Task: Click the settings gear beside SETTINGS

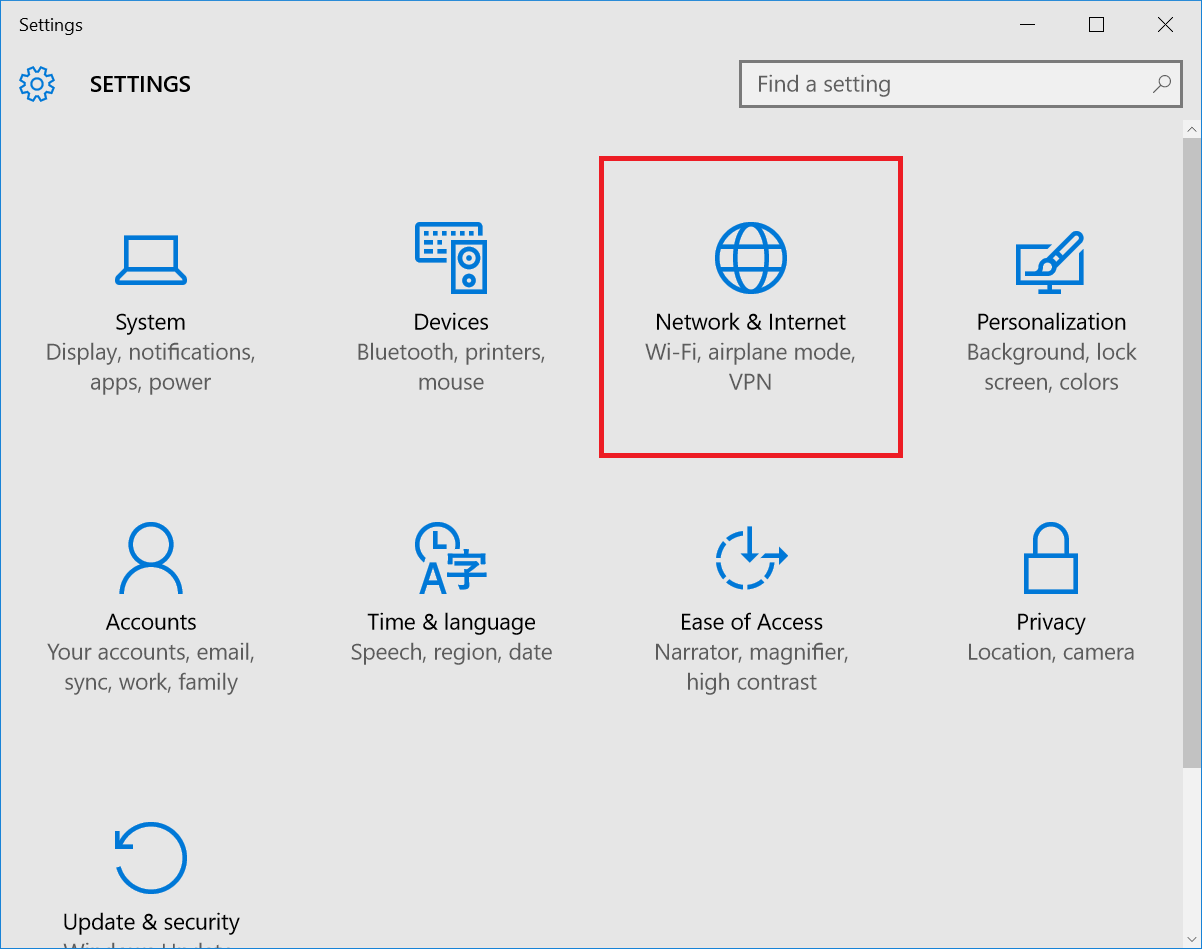Action: 36,84
